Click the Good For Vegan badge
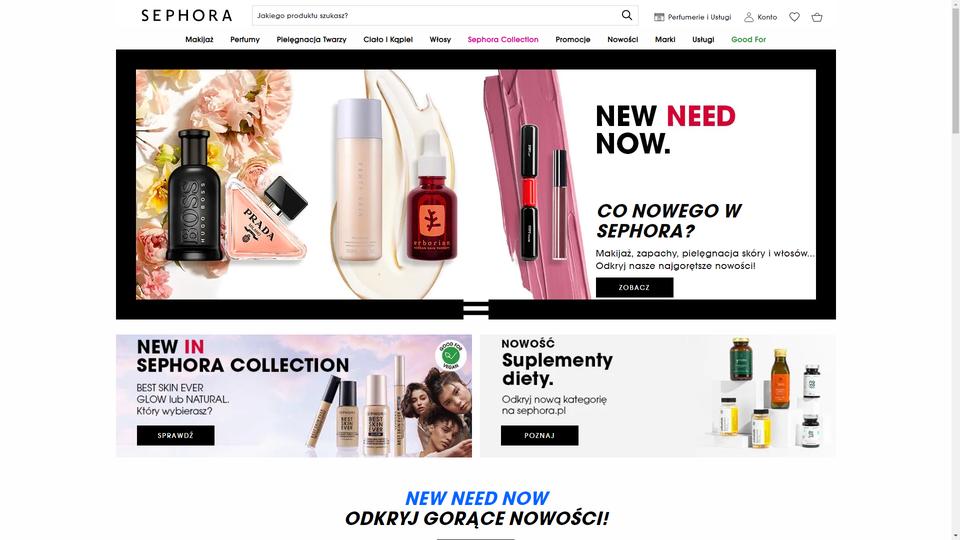Screen dimensions: 960x540 [451, 355]
